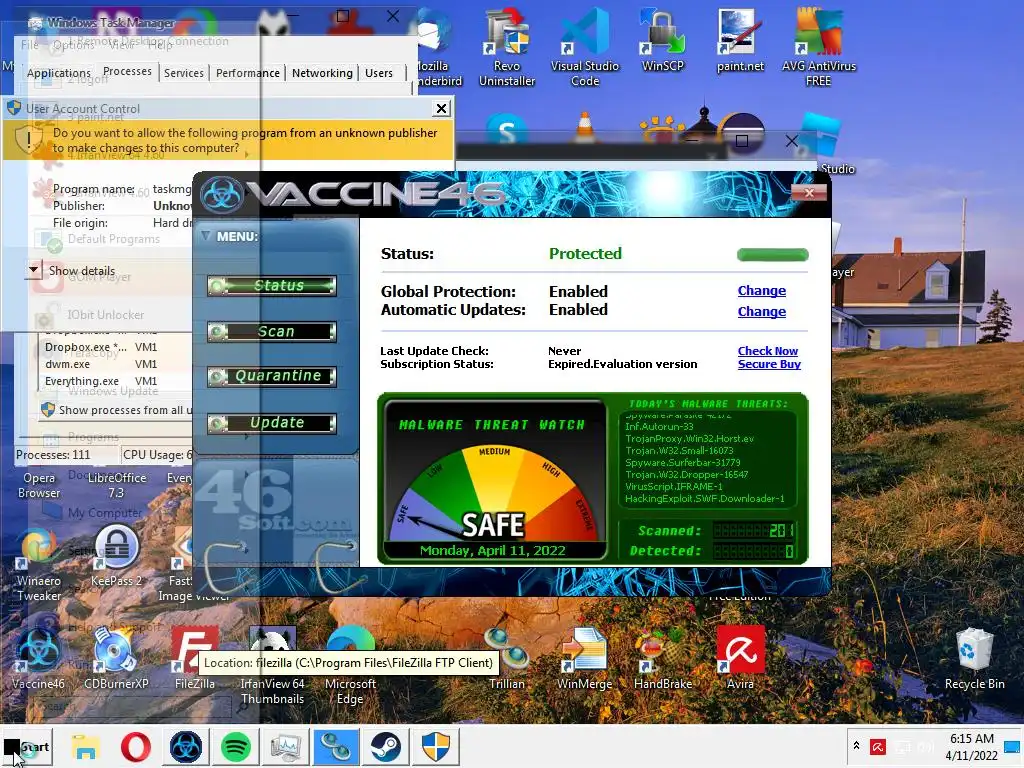1024x768 pixels.
Task: Click Secure Buy subscription link
Action: [x=769, y=364]
